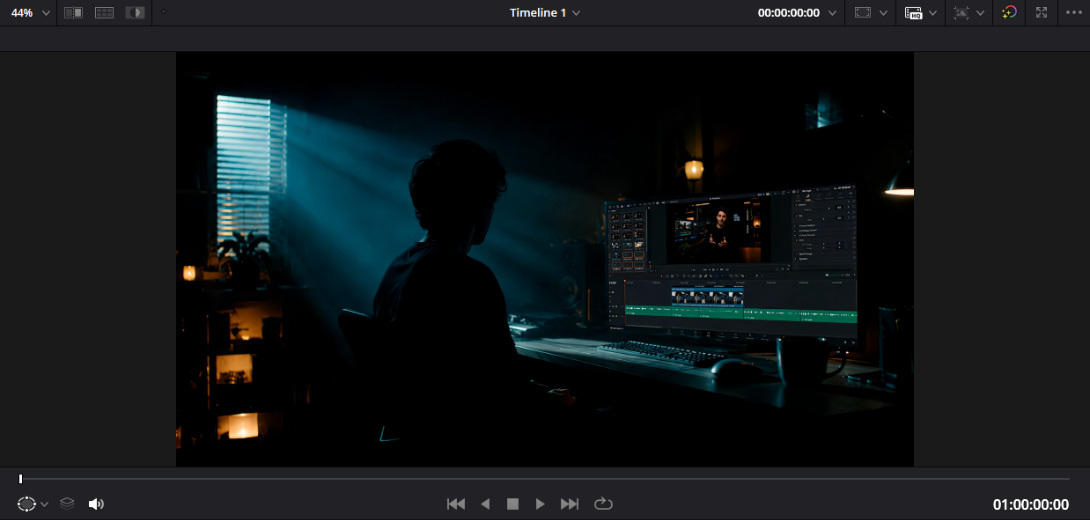This screenshot has height=520, width=1090.
Task: Open the 00:00:00:00 timecode options dropdown
Action: [x=832, y=13]
